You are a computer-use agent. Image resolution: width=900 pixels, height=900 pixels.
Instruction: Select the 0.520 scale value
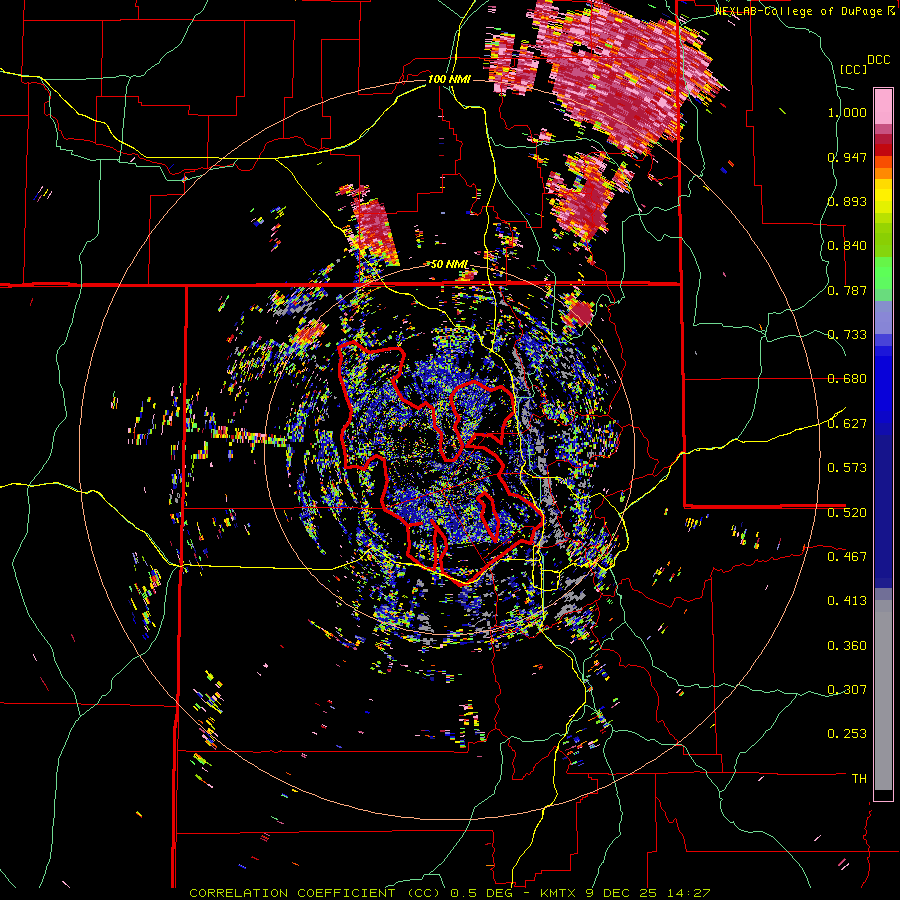click(x=847, y=512)
